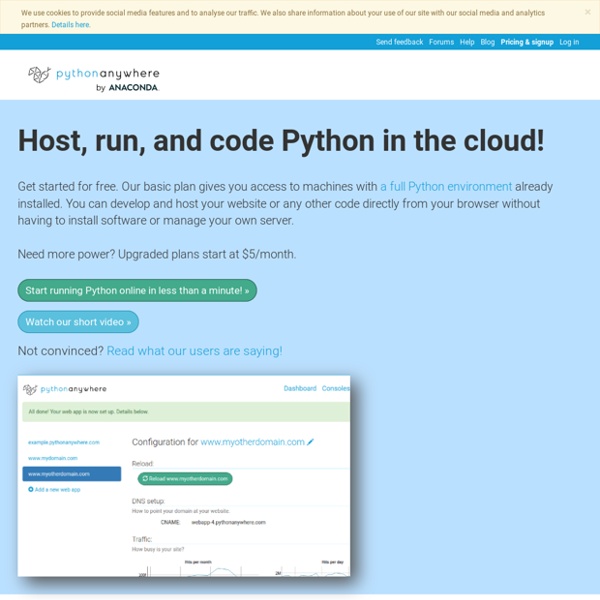600x600 pixels.
Task: Click the snake logo inside the screenshot preview
Action: [30, 389]
